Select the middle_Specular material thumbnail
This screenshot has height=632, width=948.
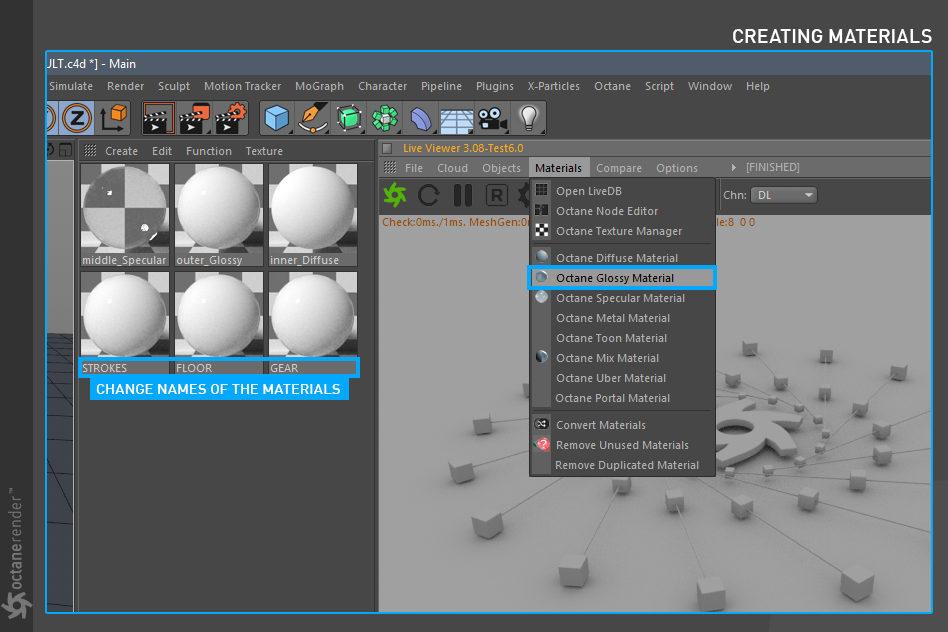coord(124,208)
